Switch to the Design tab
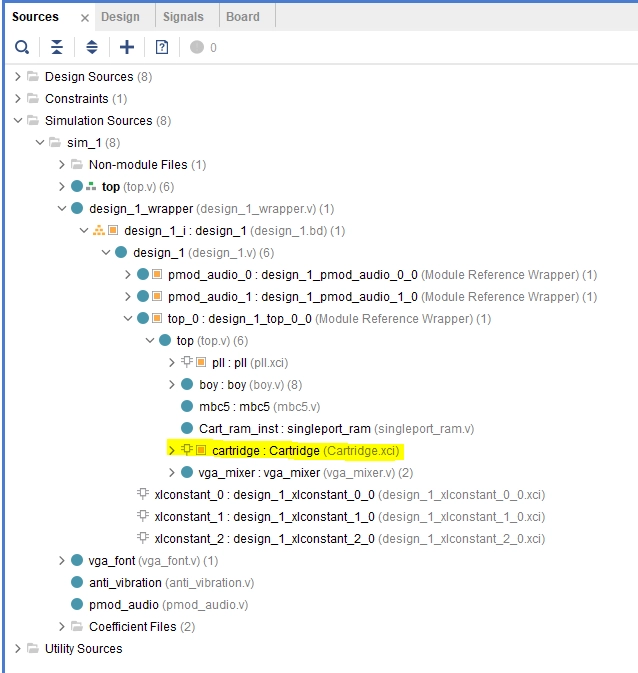The height and width of the screenshot is (673, 638). (x=120, y=17)
